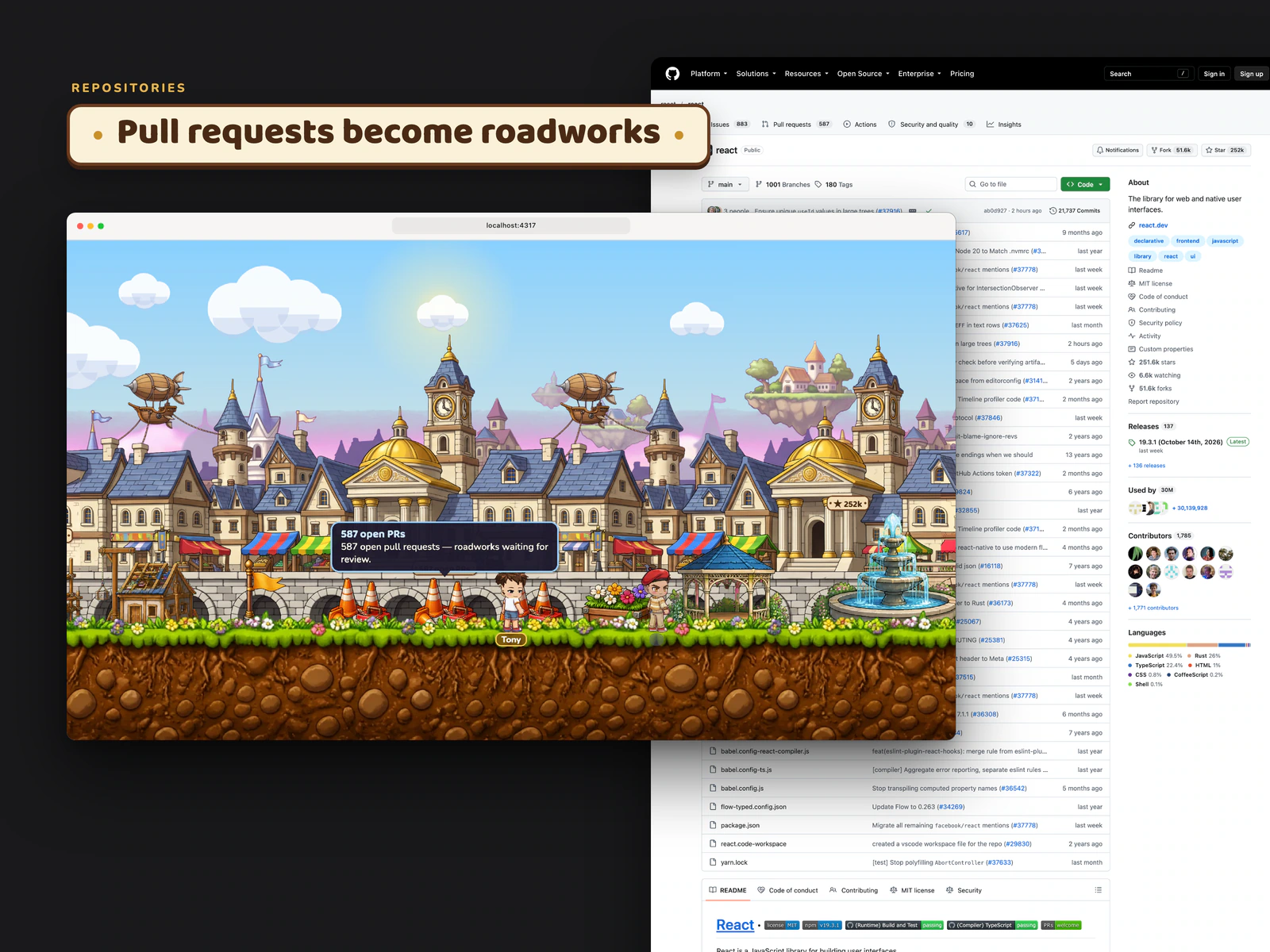Open the Pull requests tab
This screenshot has width=1270, height=952.
tap(796, 125)
